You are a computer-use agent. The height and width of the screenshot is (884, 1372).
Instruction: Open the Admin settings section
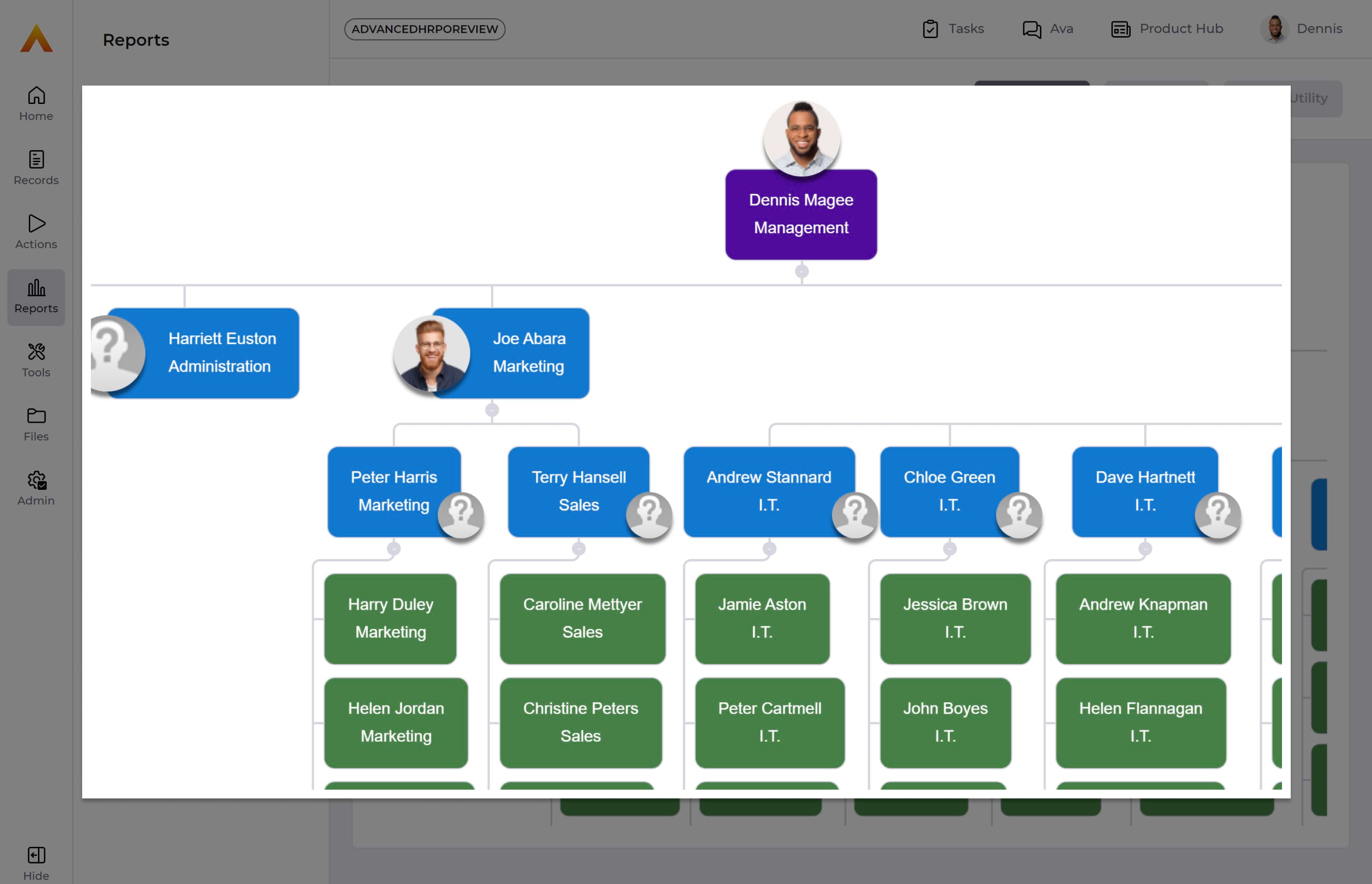pos(36,488)
